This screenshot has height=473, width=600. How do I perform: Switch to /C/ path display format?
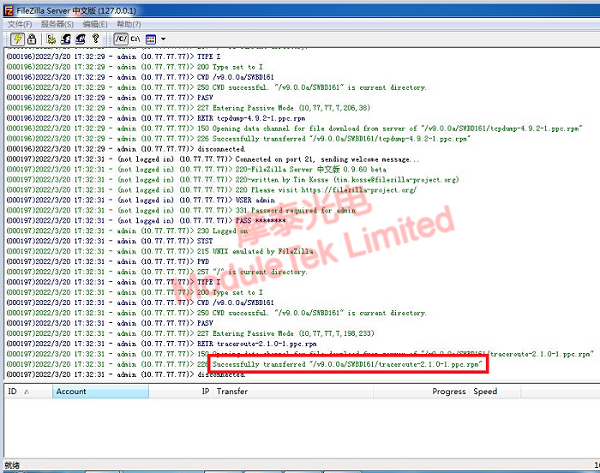[119, 38]
